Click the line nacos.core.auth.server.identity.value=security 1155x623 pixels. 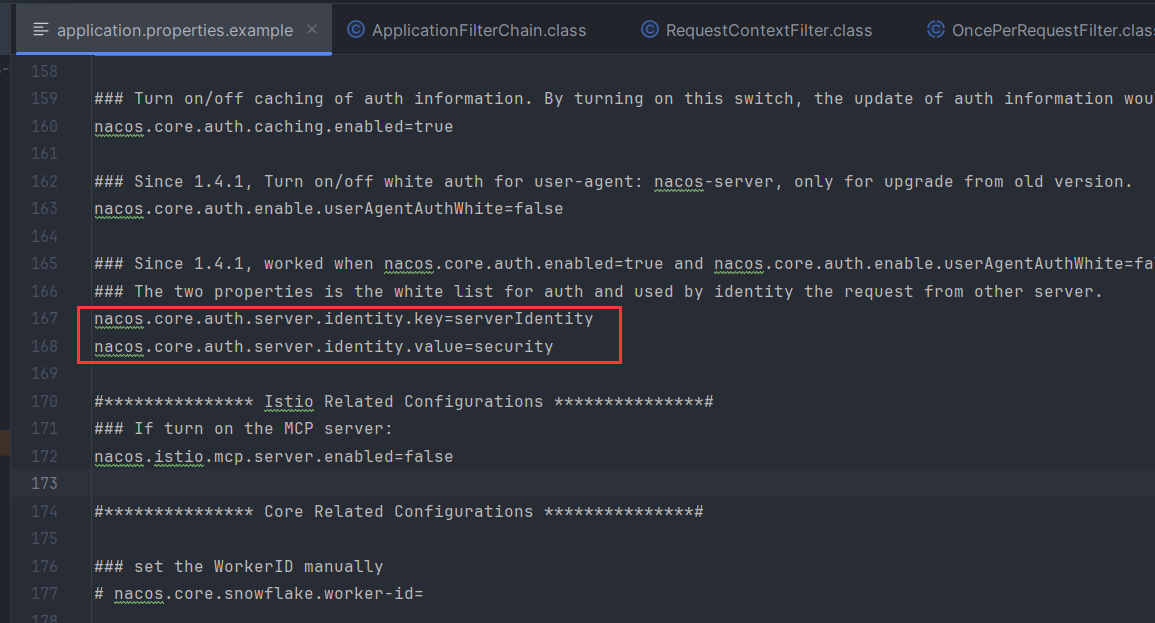point(323,346)
